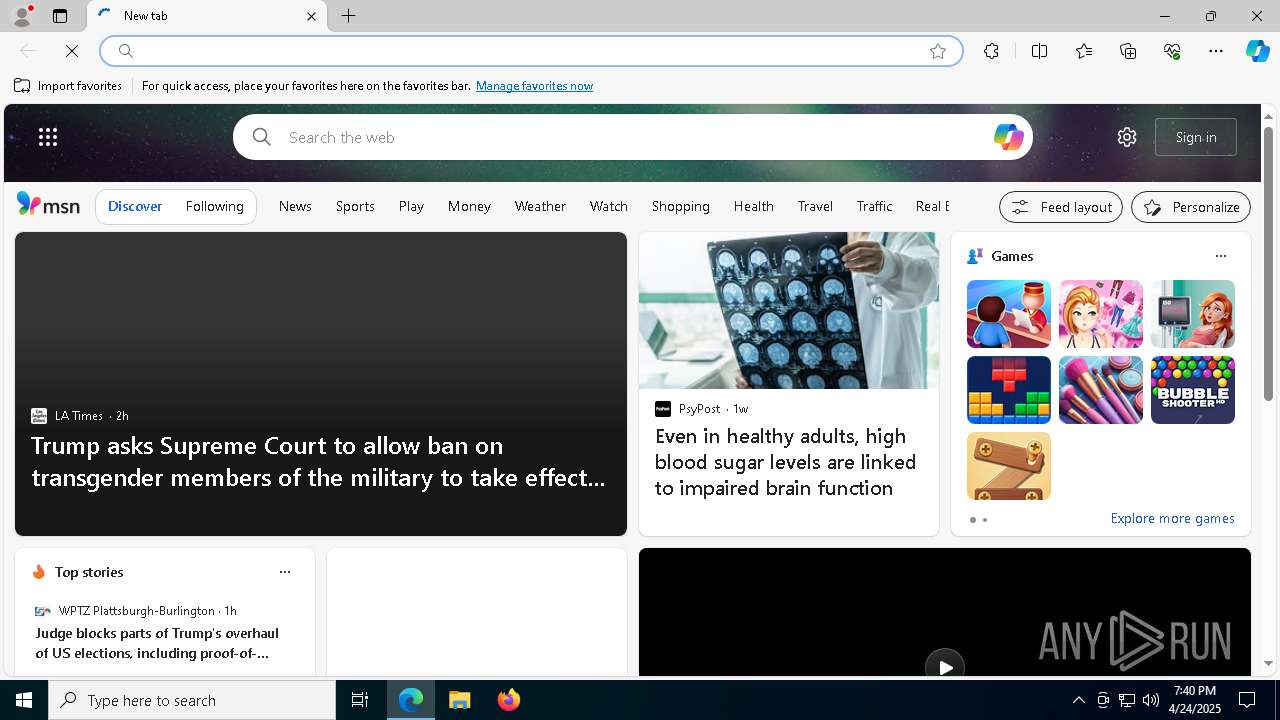Image resolution: width=1280 pixels, height=720 pixels.
Task: Click the Copilot icon in web search box
Action: pyautogui.click(x=1008, y=137)
